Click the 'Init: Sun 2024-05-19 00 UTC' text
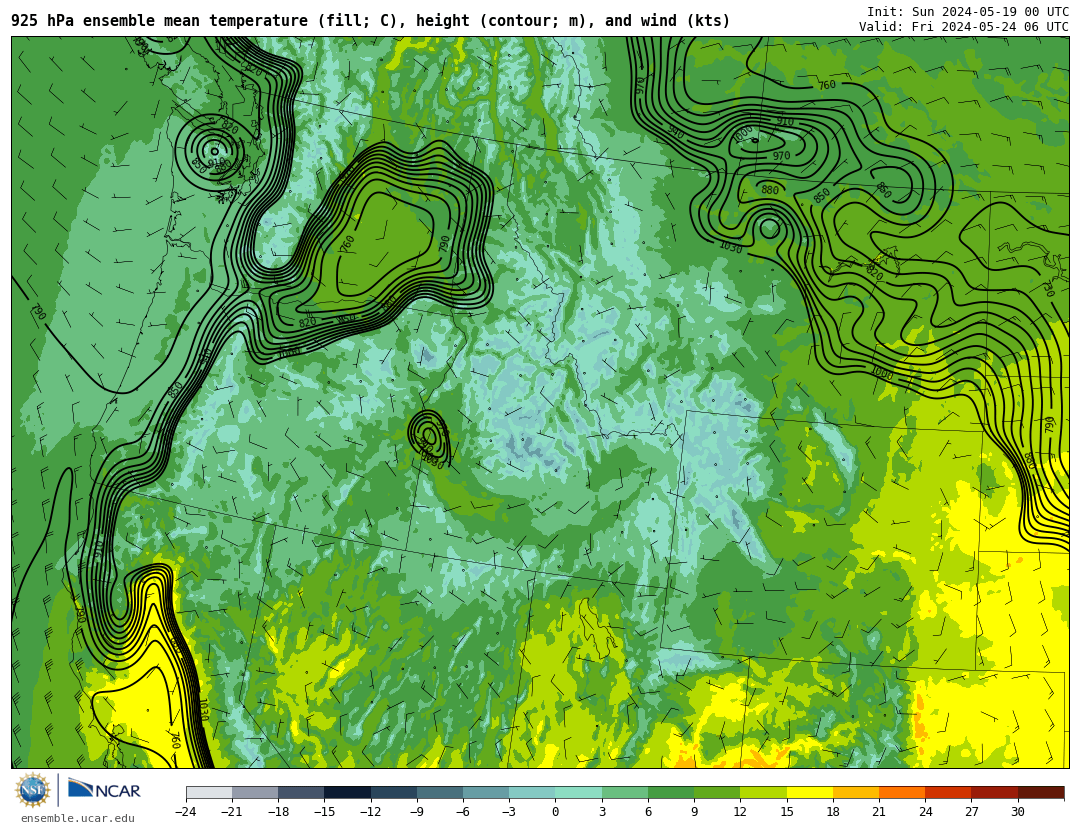Image resolution: width=1080 pixels, height=831 pixels. coord(968,12)
